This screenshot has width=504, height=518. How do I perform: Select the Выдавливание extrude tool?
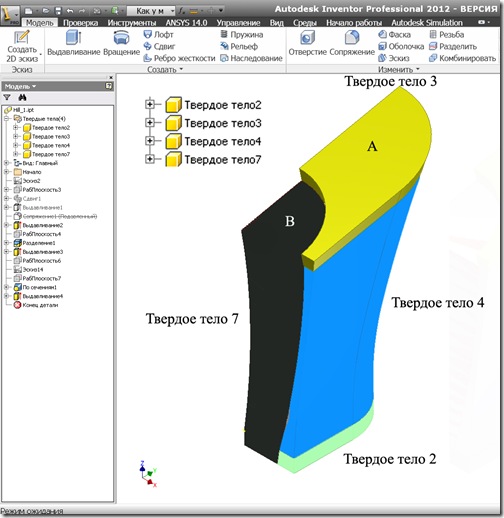[74, 43]
